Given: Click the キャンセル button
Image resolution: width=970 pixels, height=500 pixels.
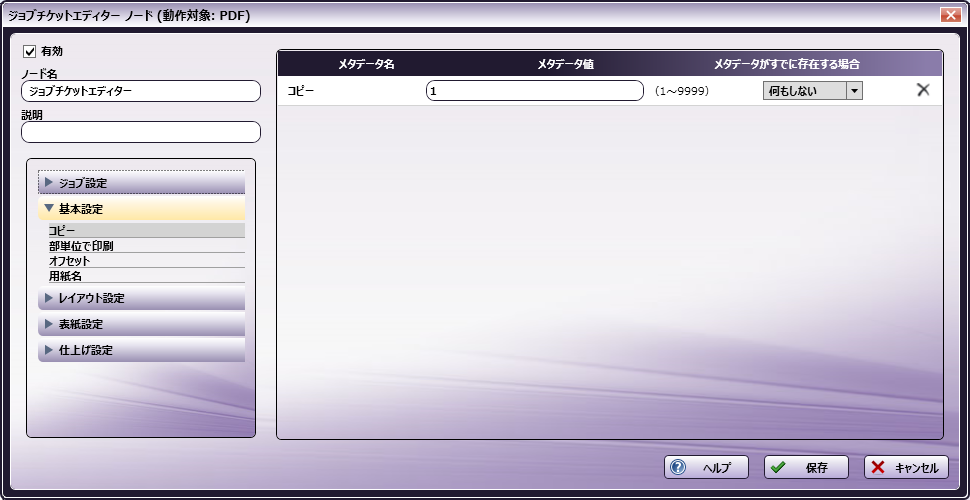Looking at the screenshot, I should coord(906,468).
